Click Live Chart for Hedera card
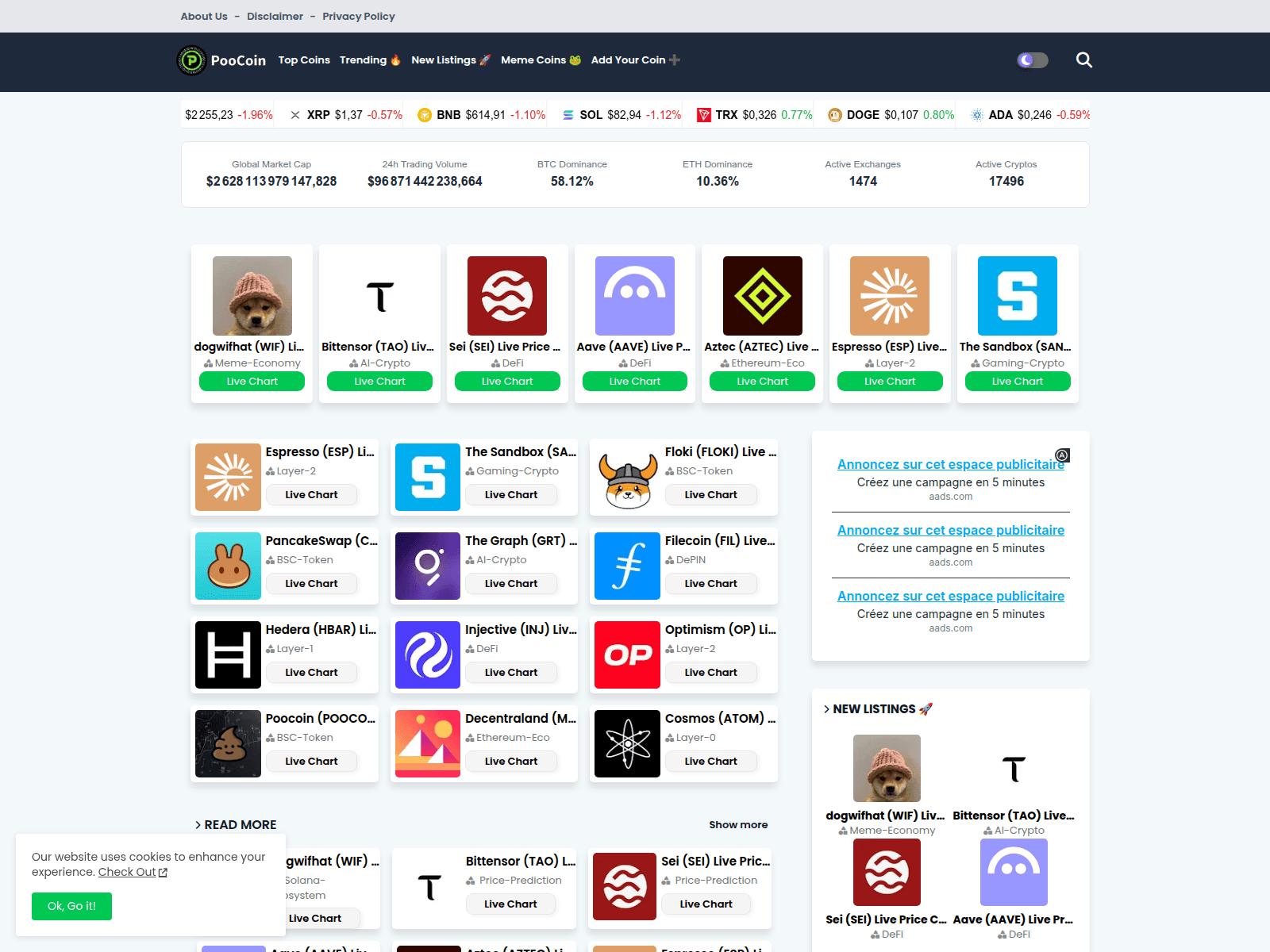Screen dimensions: 1270x952 311,672
